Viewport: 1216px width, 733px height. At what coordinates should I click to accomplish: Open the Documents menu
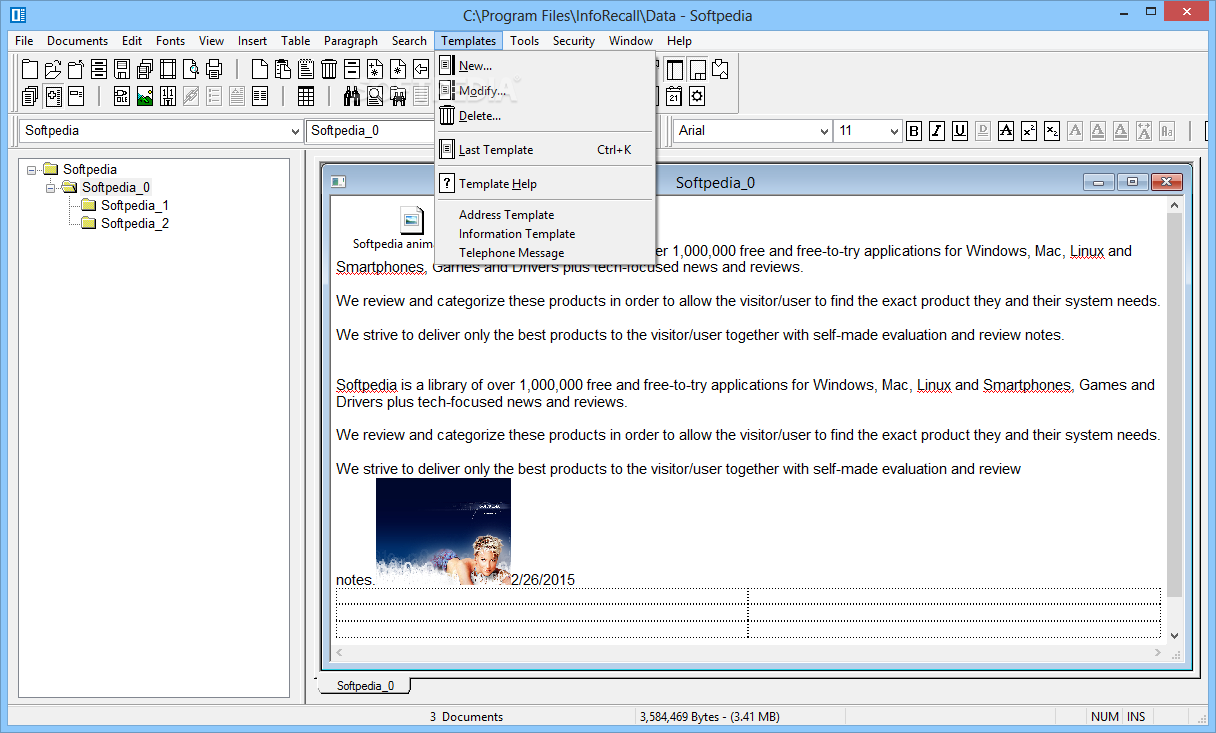click(x=77, y=41)
